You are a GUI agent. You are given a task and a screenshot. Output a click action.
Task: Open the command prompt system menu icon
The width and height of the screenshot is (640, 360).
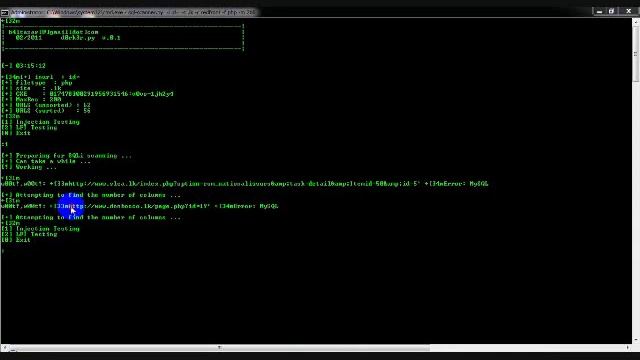(5, 12)
